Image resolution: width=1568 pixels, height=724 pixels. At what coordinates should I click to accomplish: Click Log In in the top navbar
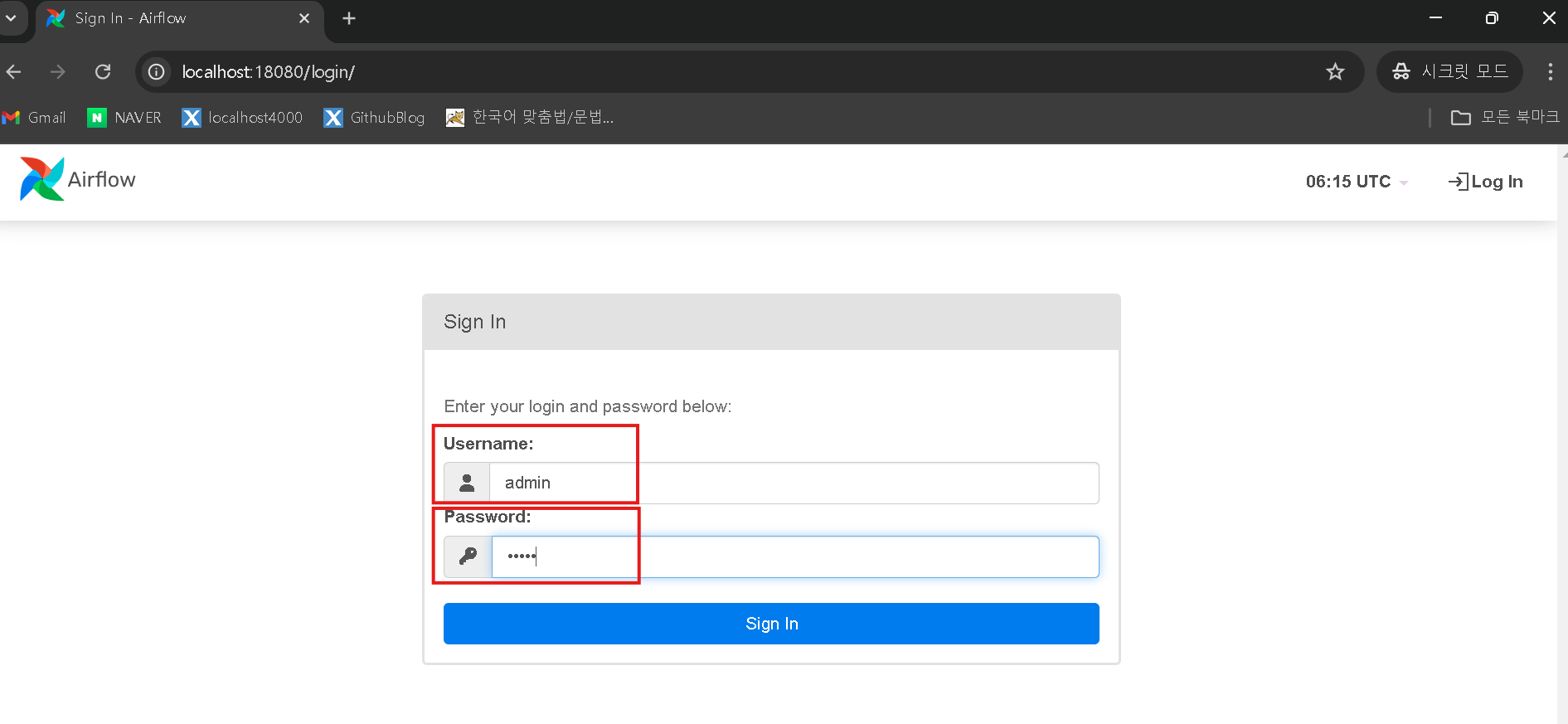[x=1485, y=182]
